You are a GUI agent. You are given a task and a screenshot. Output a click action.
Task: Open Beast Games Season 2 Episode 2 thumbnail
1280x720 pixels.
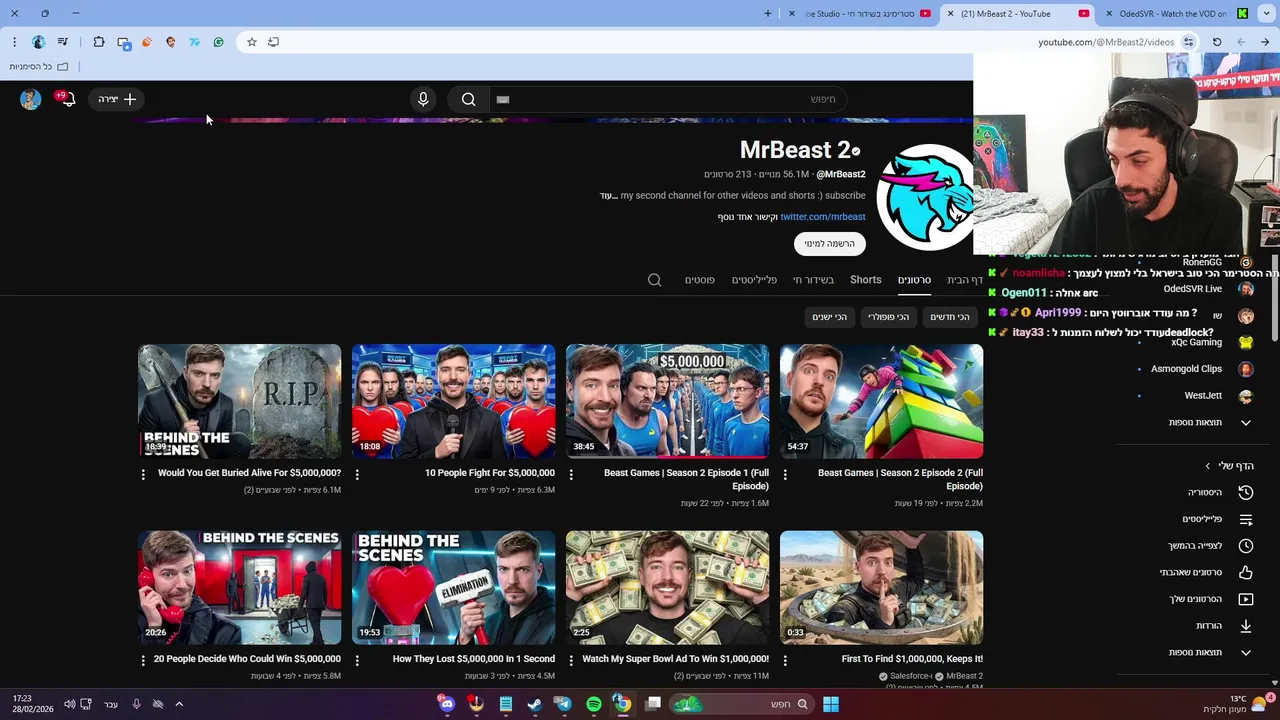[x=881, y=401]
